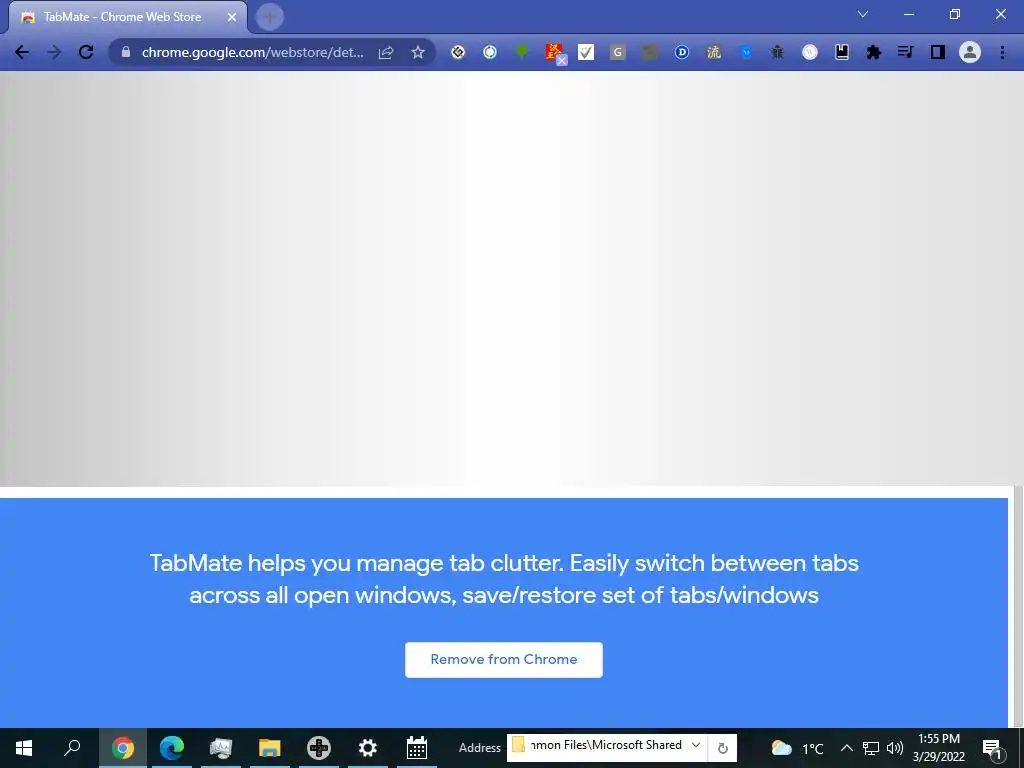Open the media control playlist icon
Image resolution: width=1024 pixels, height=768 pixels.
905,52
